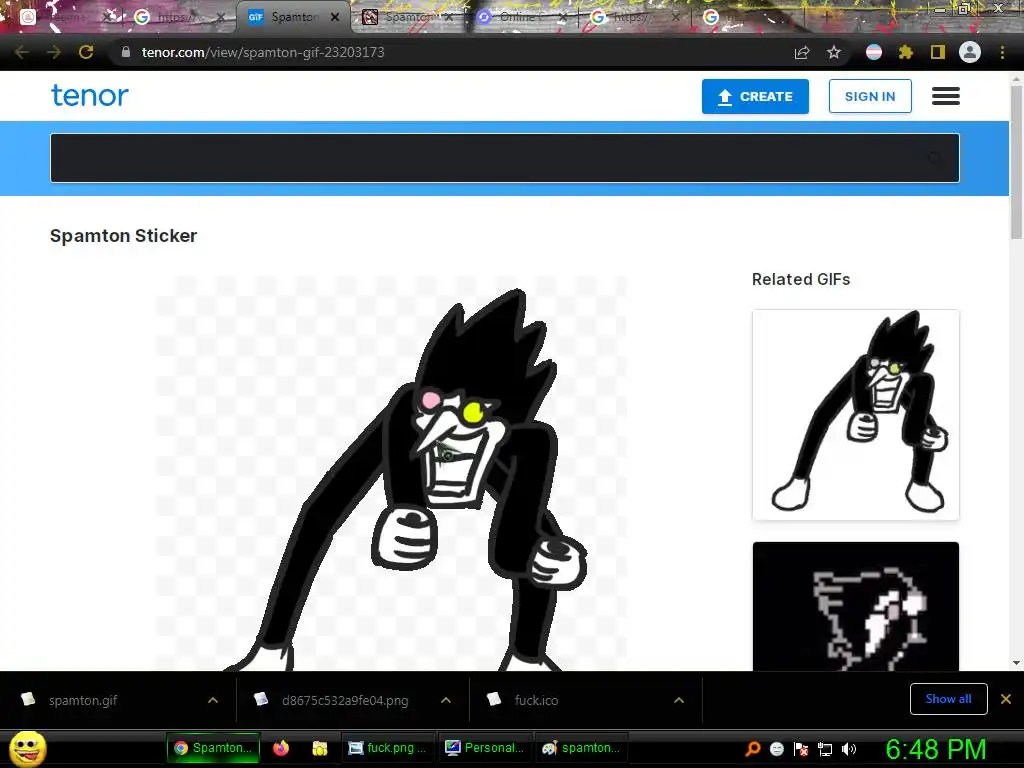
Task: Open the pixelated Spamton related GIF
Action: tap(856, 606)
